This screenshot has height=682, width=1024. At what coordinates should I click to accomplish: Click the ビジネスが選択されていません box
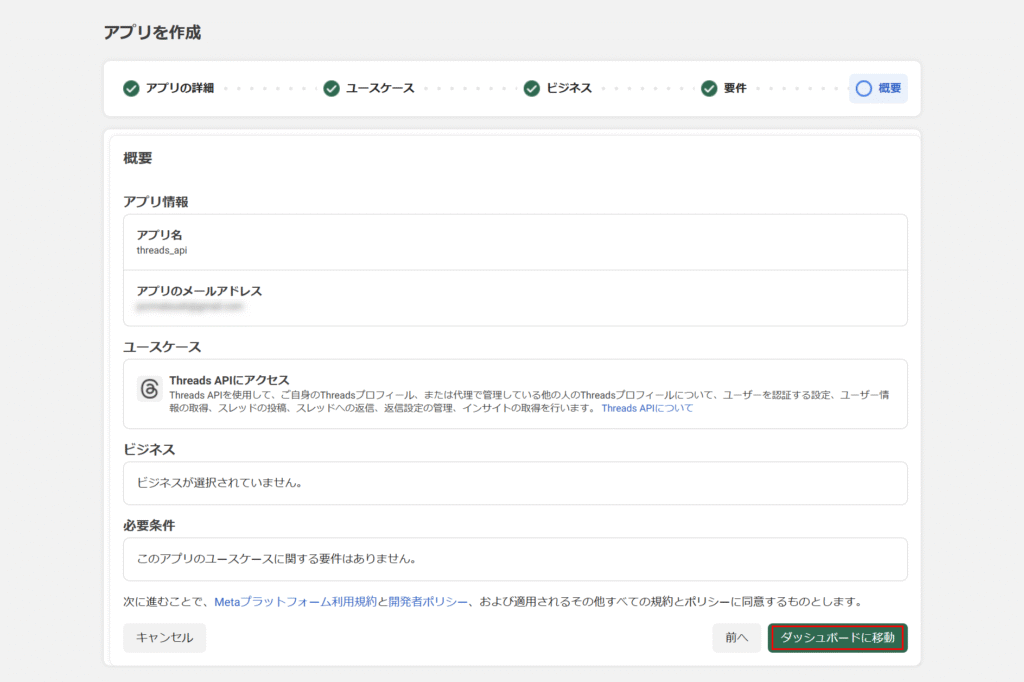515,483
